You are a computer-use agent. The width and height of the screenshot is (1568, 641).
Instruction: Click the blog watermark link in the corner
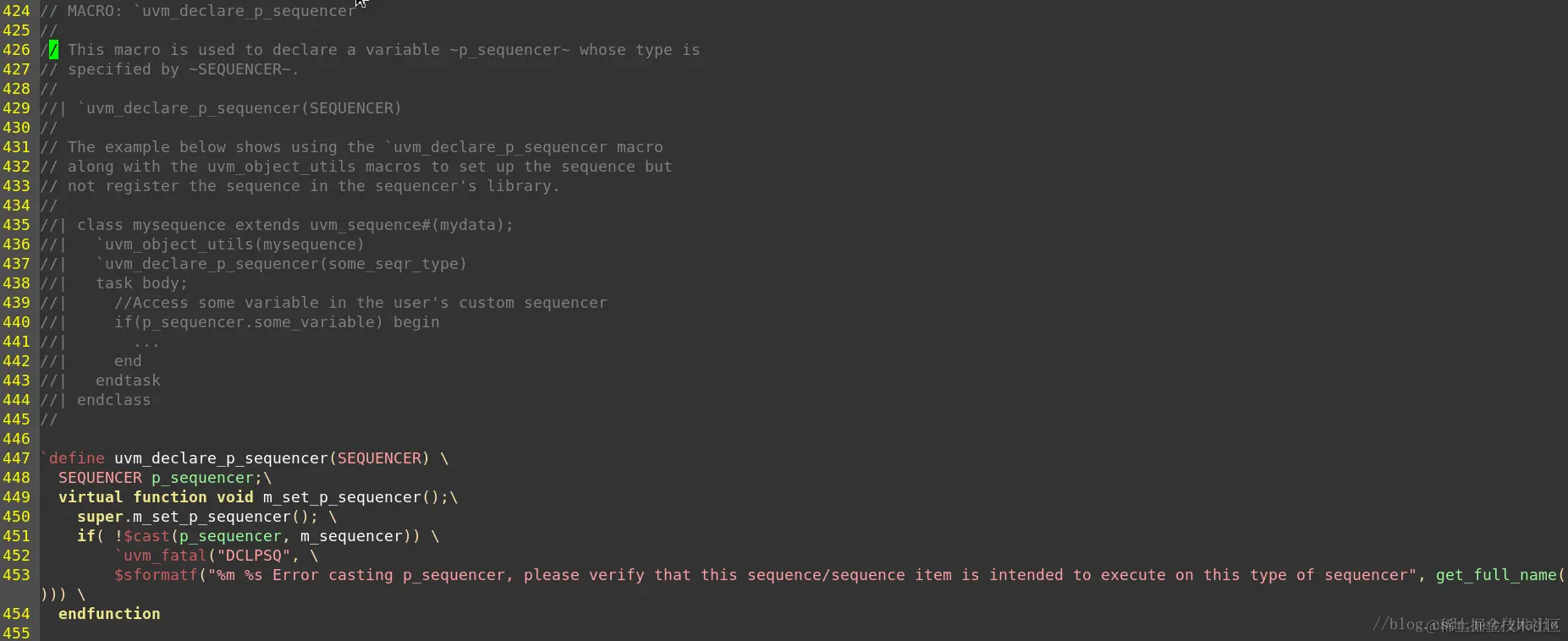click(x=1466, y=624)
